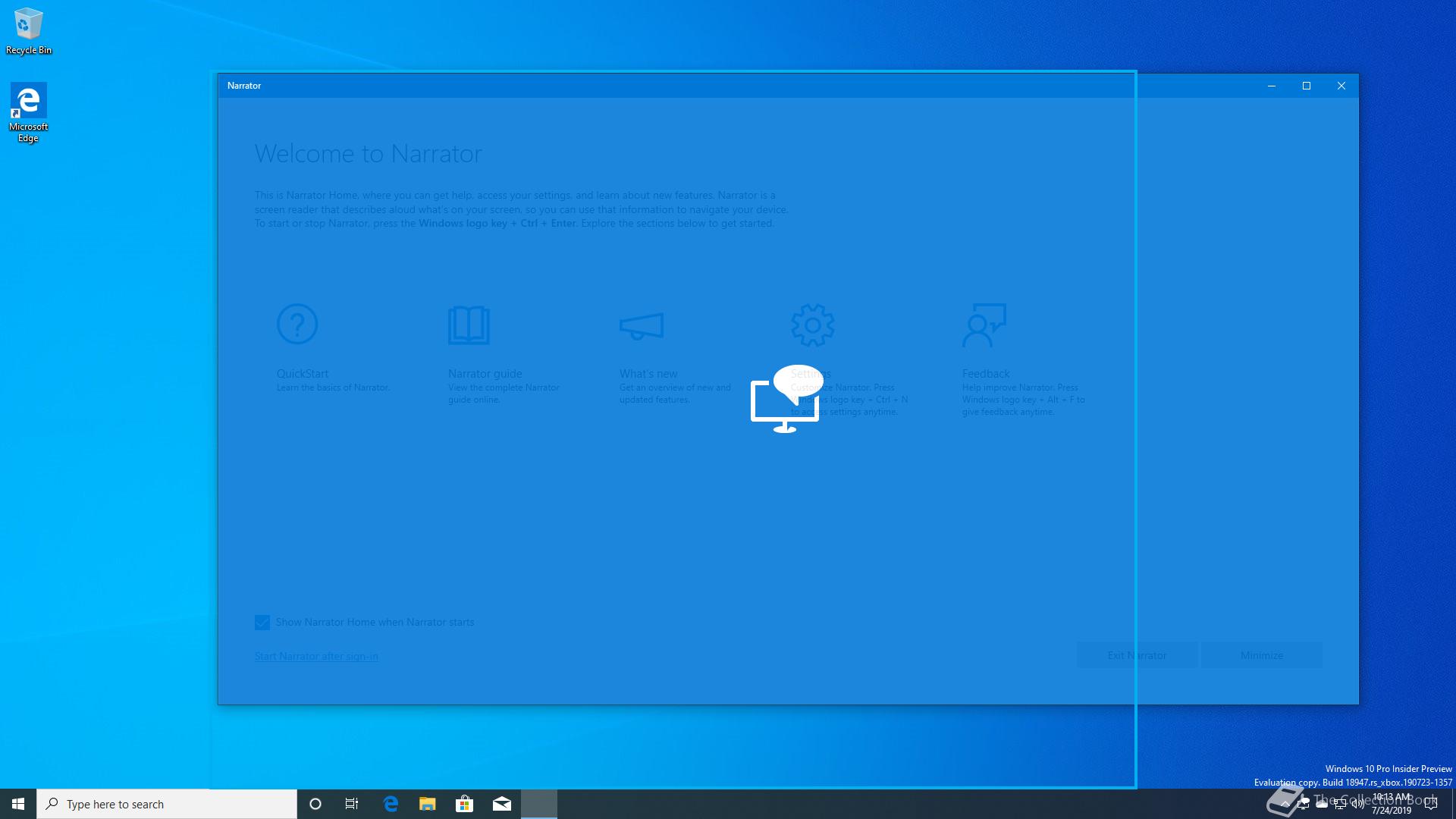Open Cortana from the taskbar circle icon
This screenshot has height=819, width=1456.
click(x=315, y=804)
